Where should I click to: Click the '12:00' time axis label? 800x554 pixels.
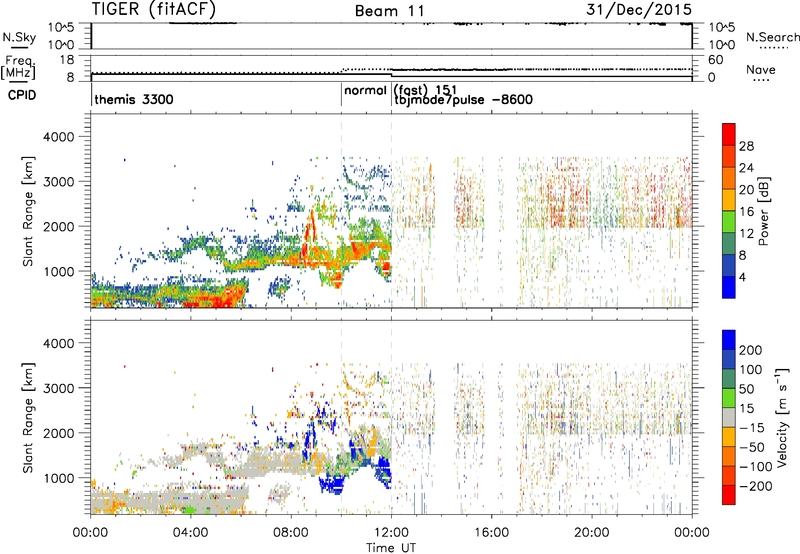pyautogui.click(x=392, y=533)
